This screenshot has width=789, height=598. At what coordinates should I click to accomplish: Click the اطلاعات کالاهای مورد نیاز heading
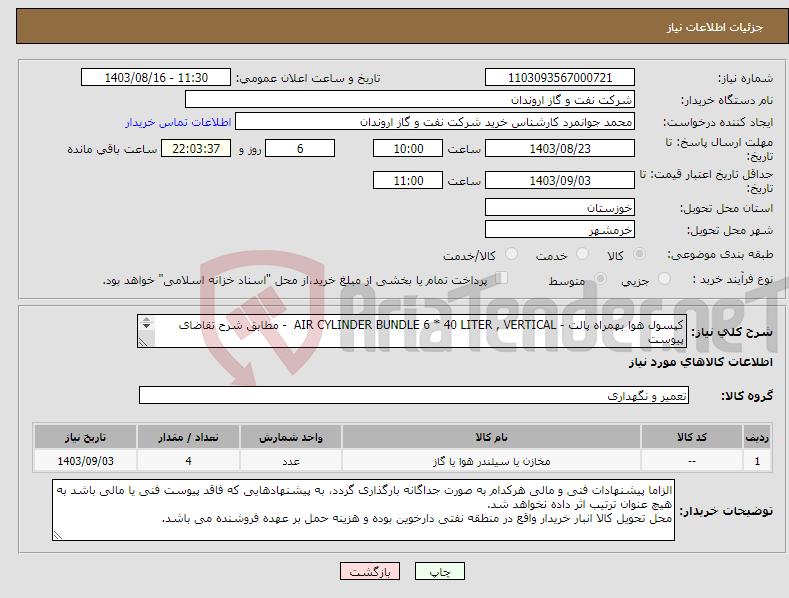(700, 362)
